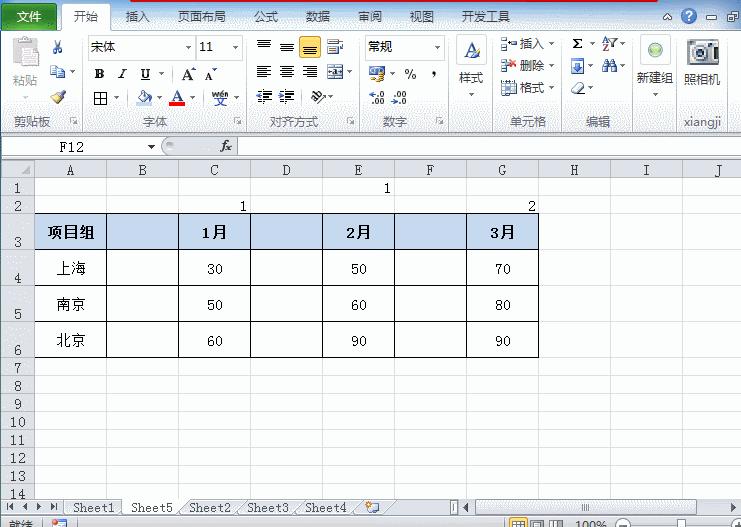Click the Fill down icon
This screenshot has height=527, width=741.
(x=577, y=66)
